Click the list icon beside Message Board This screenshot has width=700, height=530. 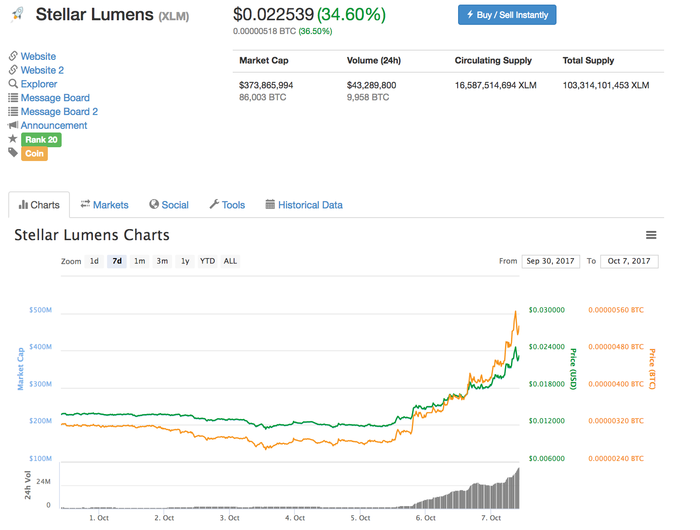13,98
